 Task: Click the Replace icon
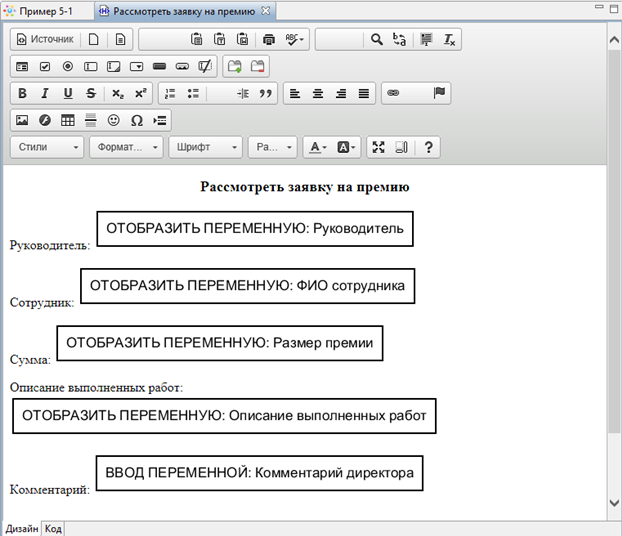coord(399,39)
